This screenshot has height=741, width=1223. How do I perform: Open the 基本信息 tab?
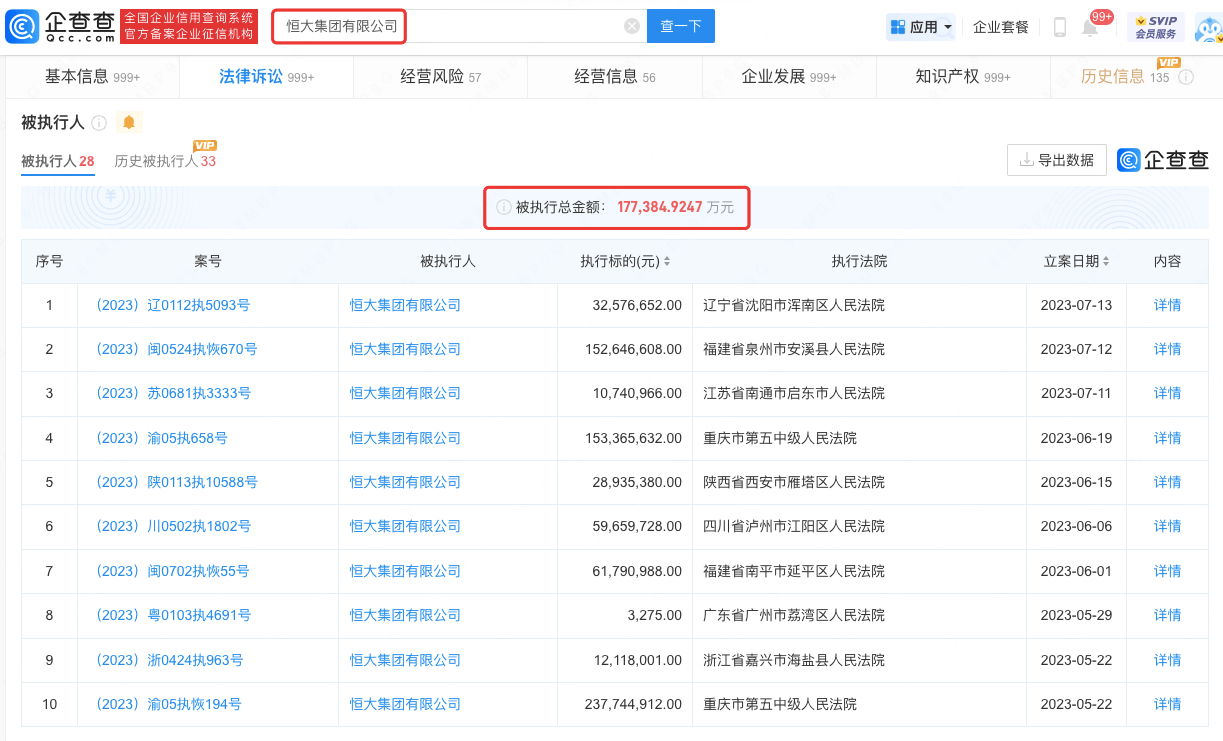point(92,77)
